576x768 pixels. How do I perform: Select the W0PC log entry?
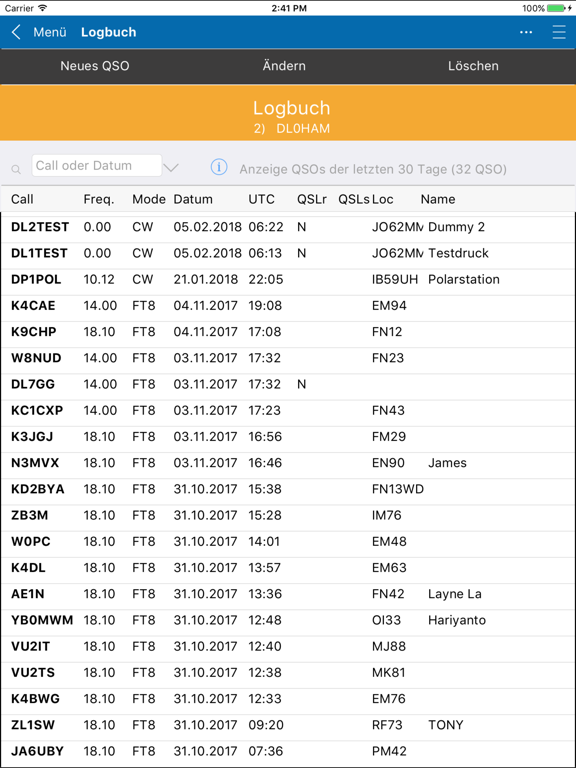[x=288, y=542]
